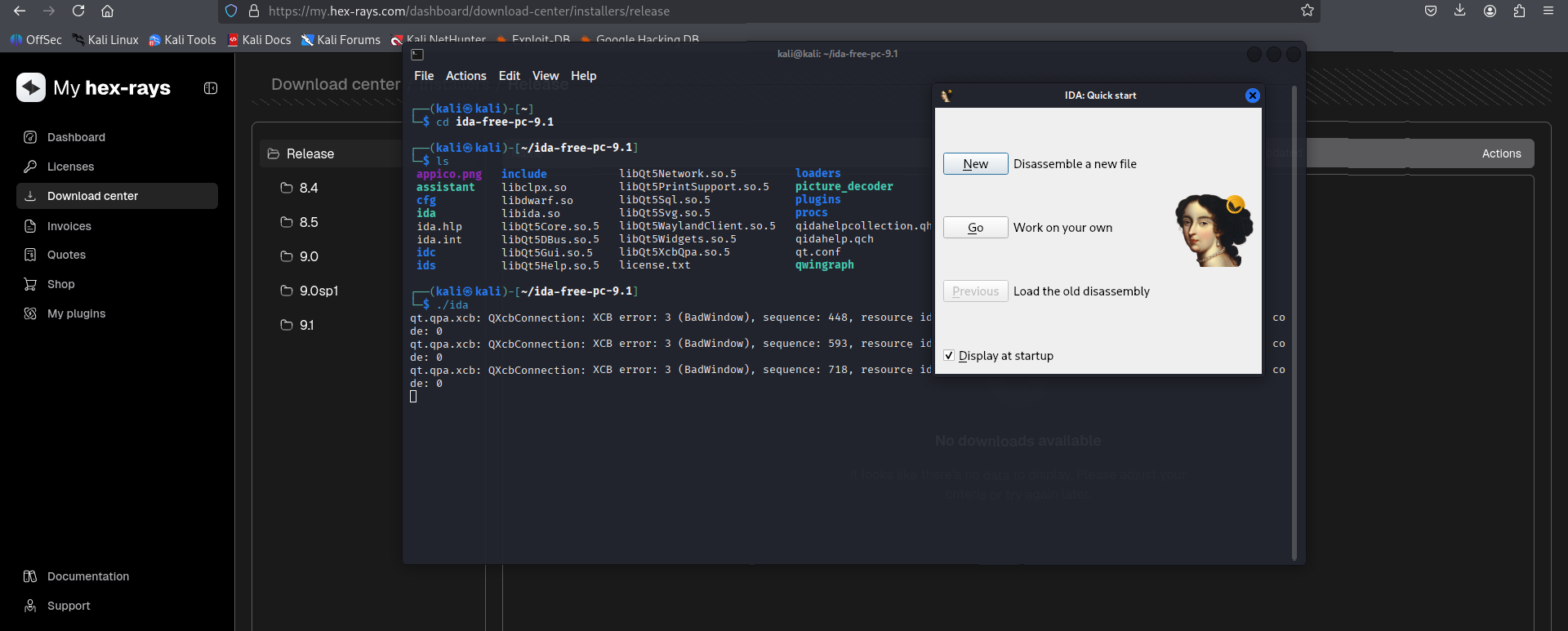The image size is (1568, 631).
Task: Open the 8.4 release folder
Action: tap(299, 188)
